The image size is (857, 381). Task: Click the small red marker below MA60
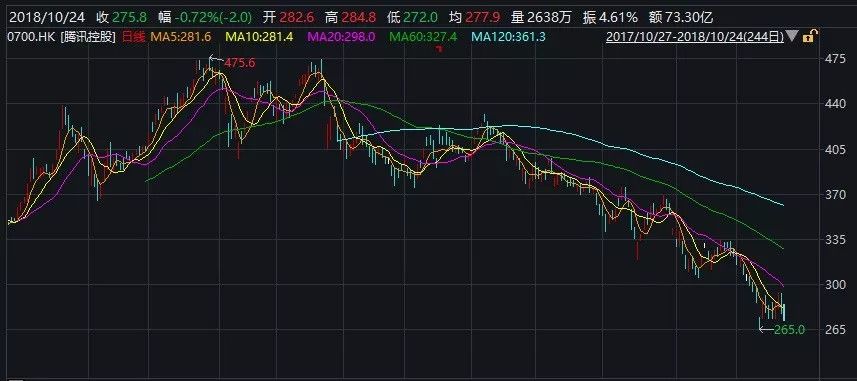[x=438, y=49]
